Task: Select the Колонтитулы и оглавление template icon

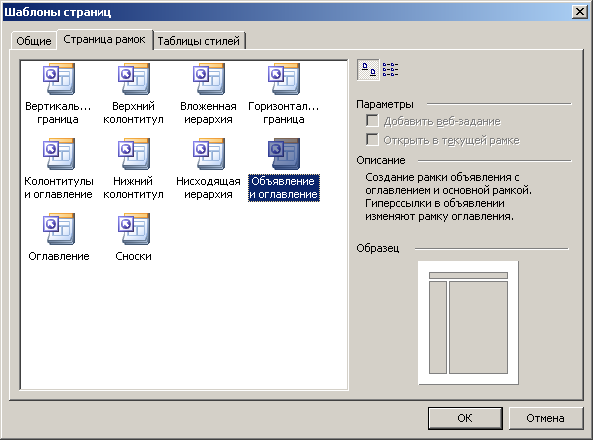Action: [59, 154]
